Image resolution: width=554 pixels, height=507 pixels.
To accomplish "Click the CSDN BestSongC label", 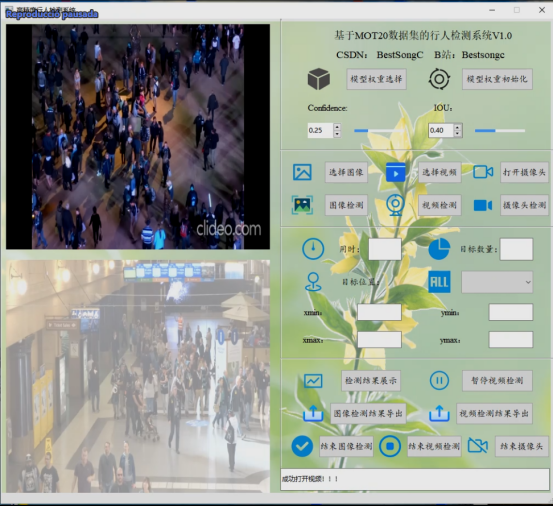I will (379, 55).
